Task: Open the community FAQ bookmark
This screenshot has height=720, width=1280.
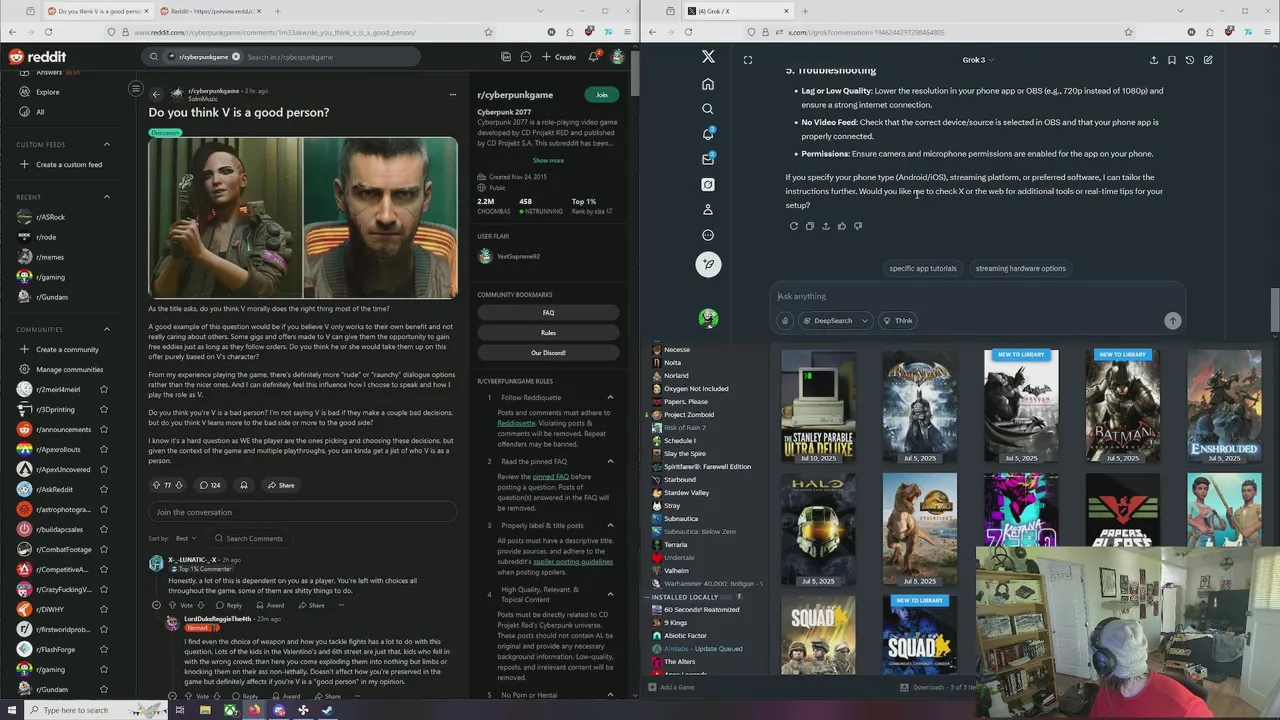Action: pyautogui.click(x=548, y=313)
